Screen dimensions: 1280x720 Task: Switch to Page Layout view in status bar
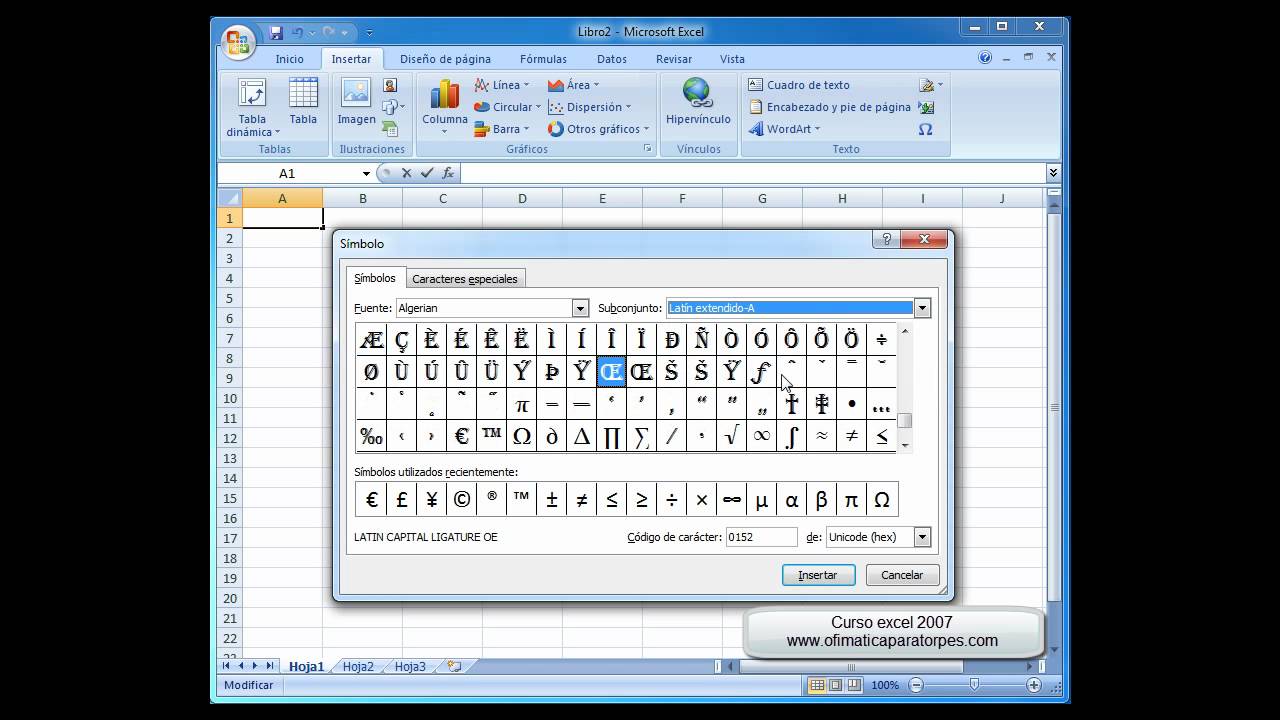point(835,685)
